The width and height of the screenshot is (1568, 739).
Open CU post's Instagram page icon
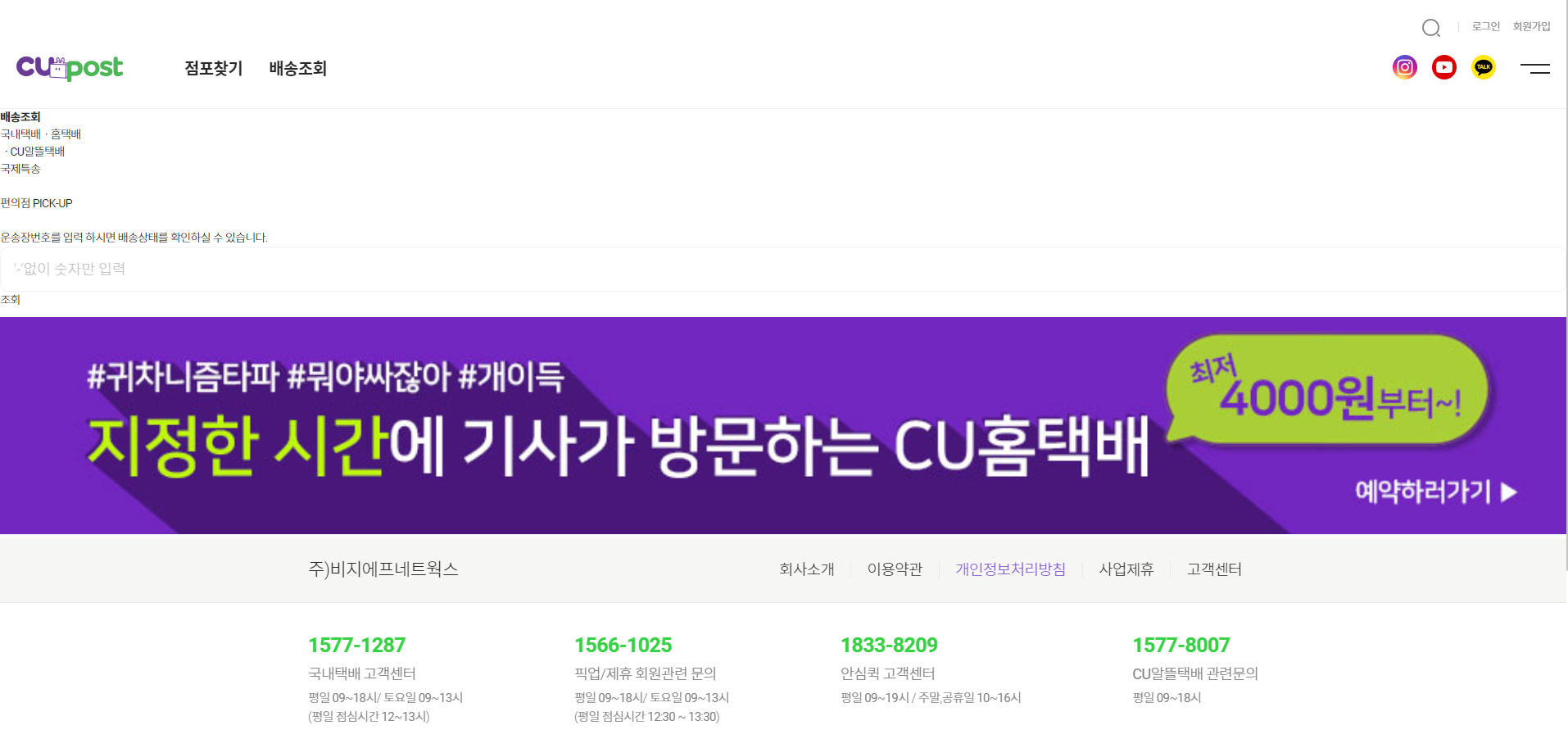(x=1404, y=67)
